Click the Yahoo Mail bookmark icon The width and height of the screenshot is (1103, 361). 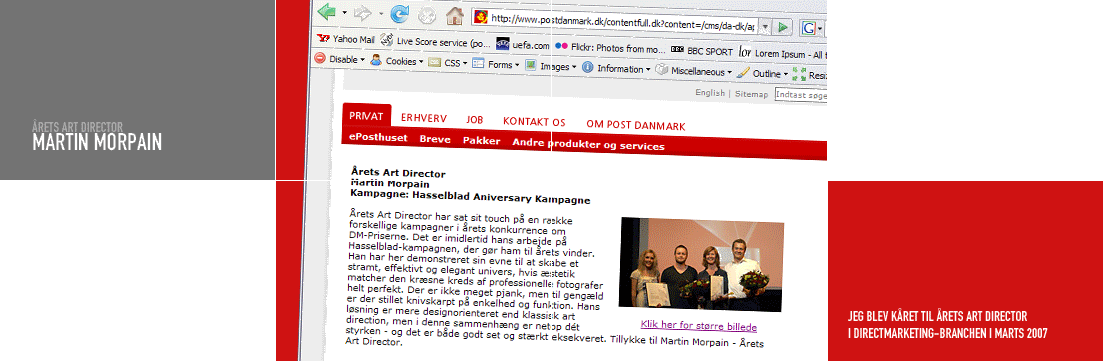[x=324, y=39]
